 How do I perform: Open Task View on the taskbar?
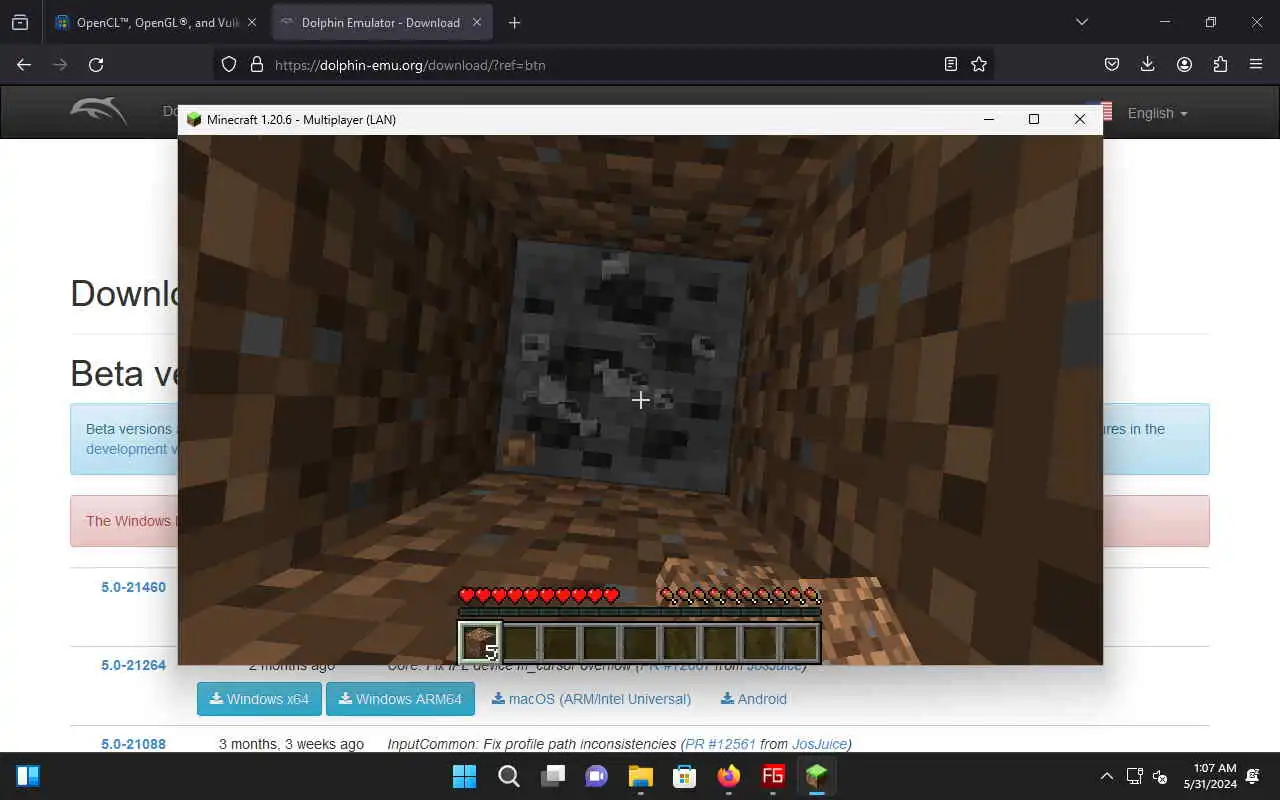coord(552,776)
